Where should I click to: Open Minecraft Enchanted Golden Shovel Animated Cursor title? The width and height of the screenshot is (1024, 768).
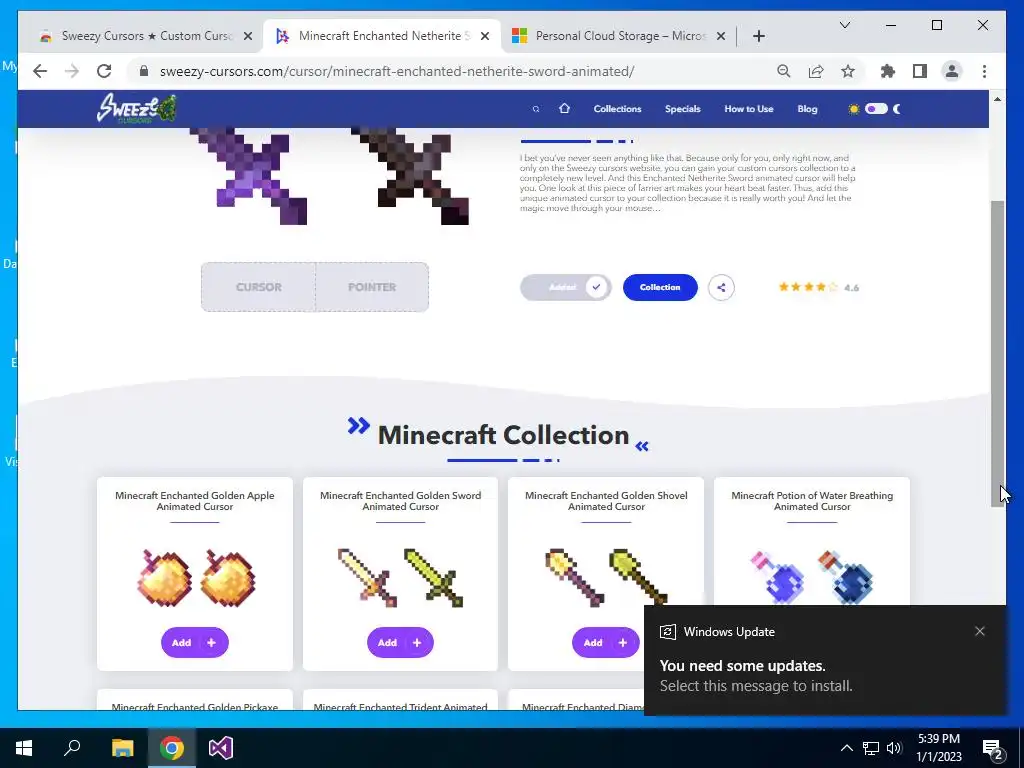point(606,501)
